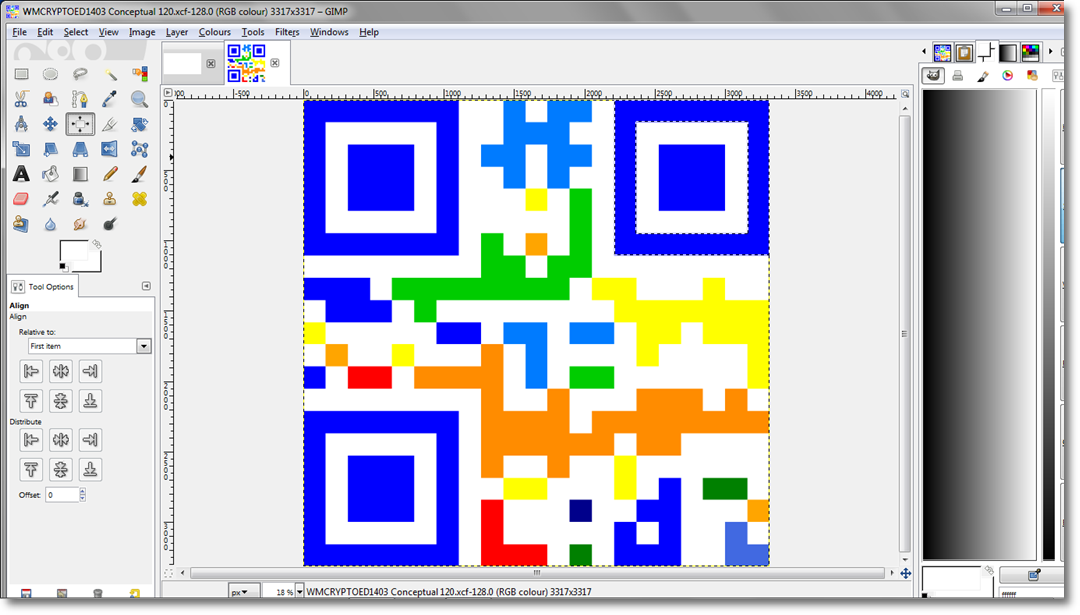1080x615 pixels.
Task: Select the Text tool
Action: (x=21, y=174)
